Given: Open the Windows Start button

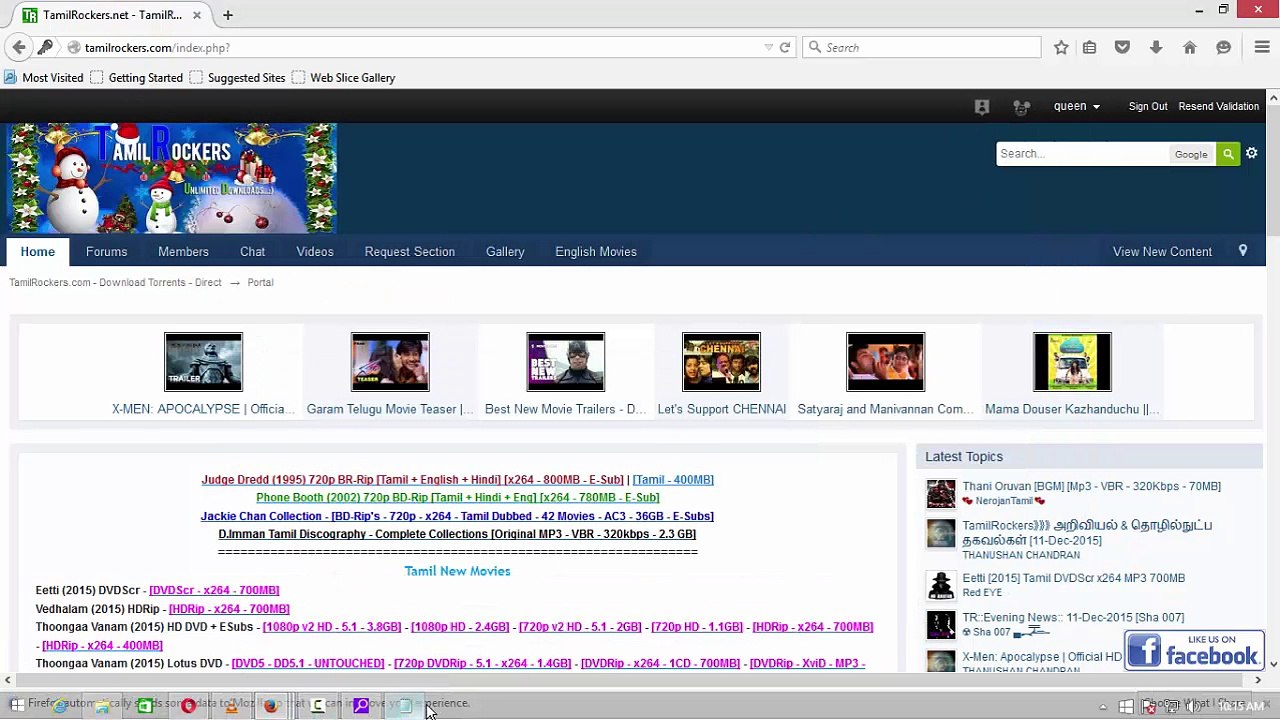Looking at the screenshot, I should [17, 705].
